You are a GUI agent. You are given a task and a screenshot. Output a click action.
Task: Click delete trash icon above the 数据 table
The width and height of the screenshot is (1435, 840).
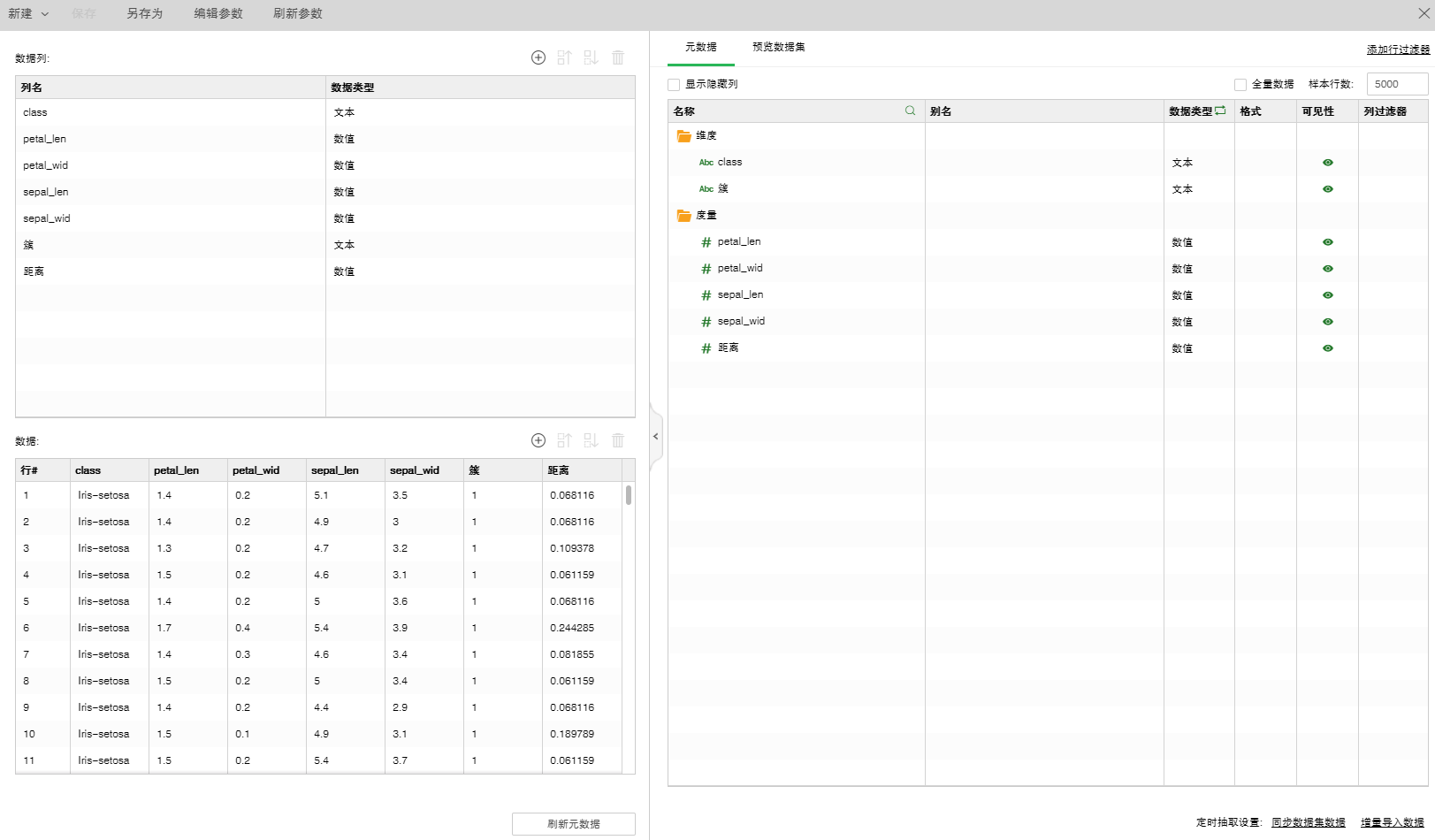point(618,440)
